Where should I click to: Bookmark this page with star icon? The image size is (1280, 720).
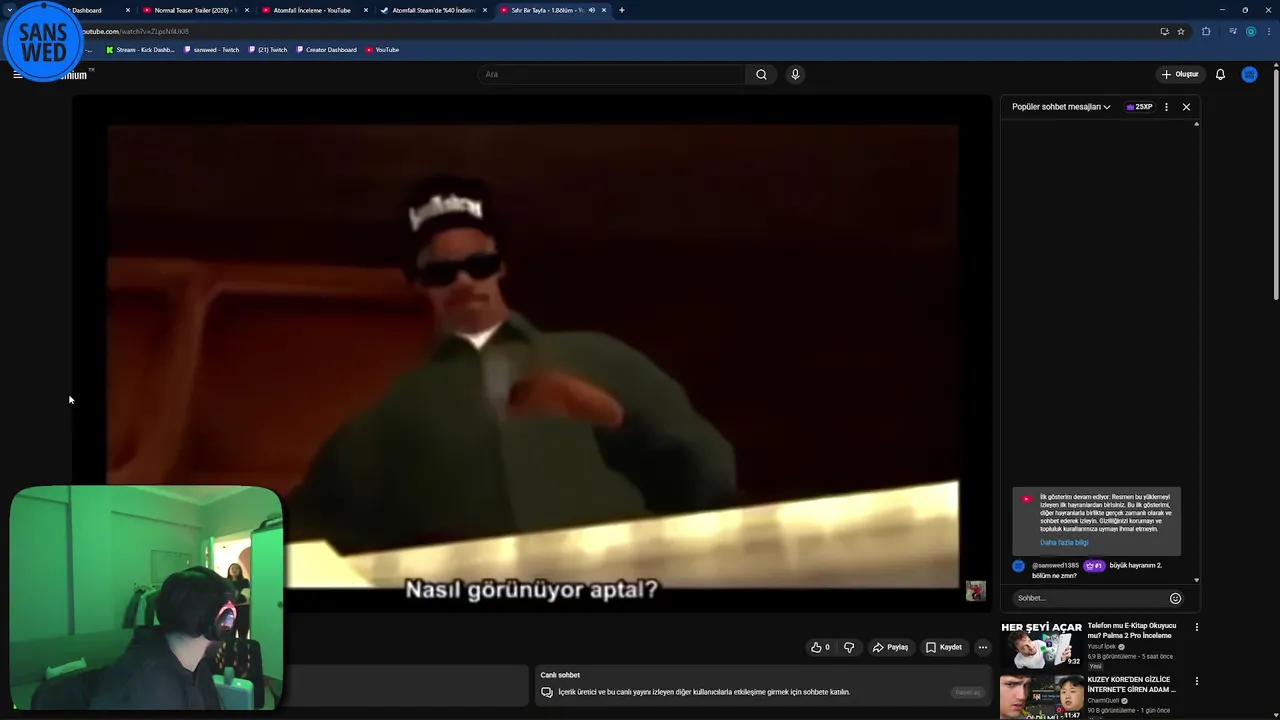click(1181, 31)
